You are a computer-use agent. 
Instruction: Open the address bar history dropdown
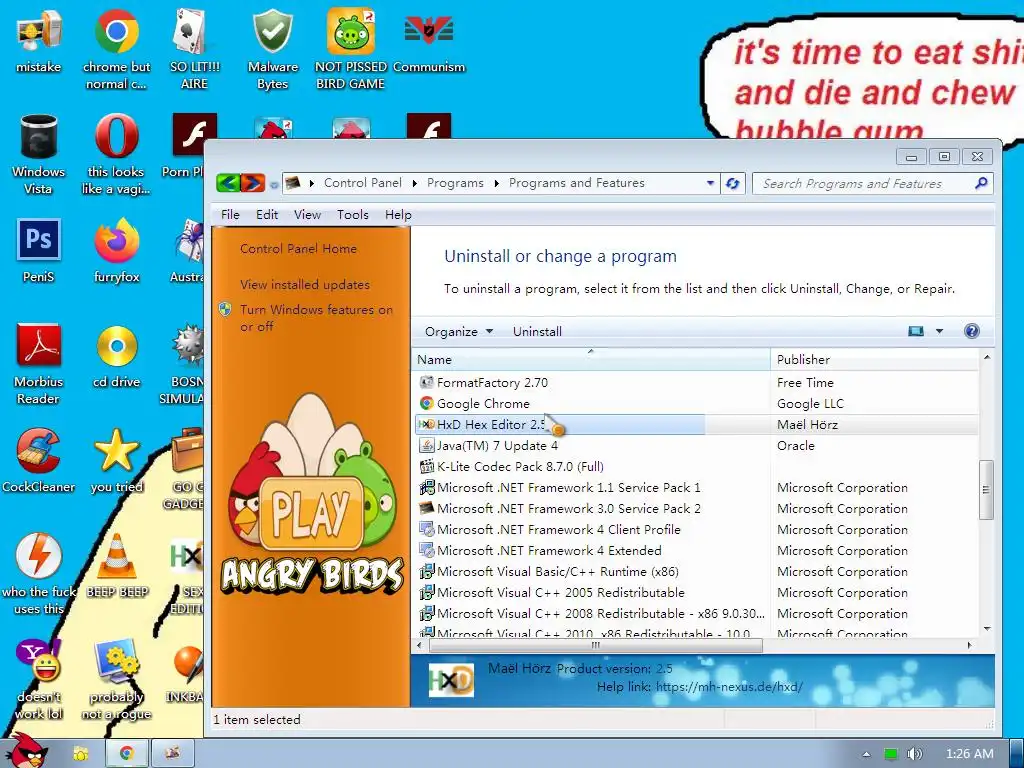point(710,184)
